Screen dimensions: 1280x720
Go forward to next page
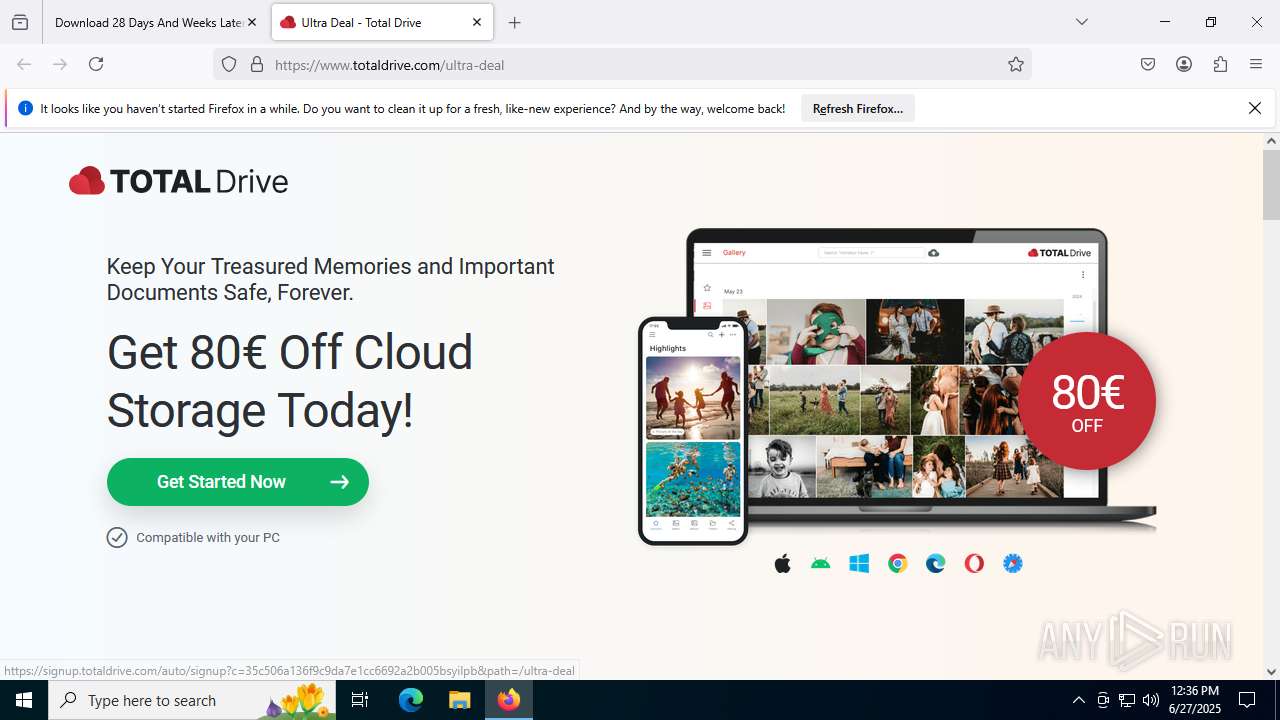pyautogui.click(x=60, y=64)
